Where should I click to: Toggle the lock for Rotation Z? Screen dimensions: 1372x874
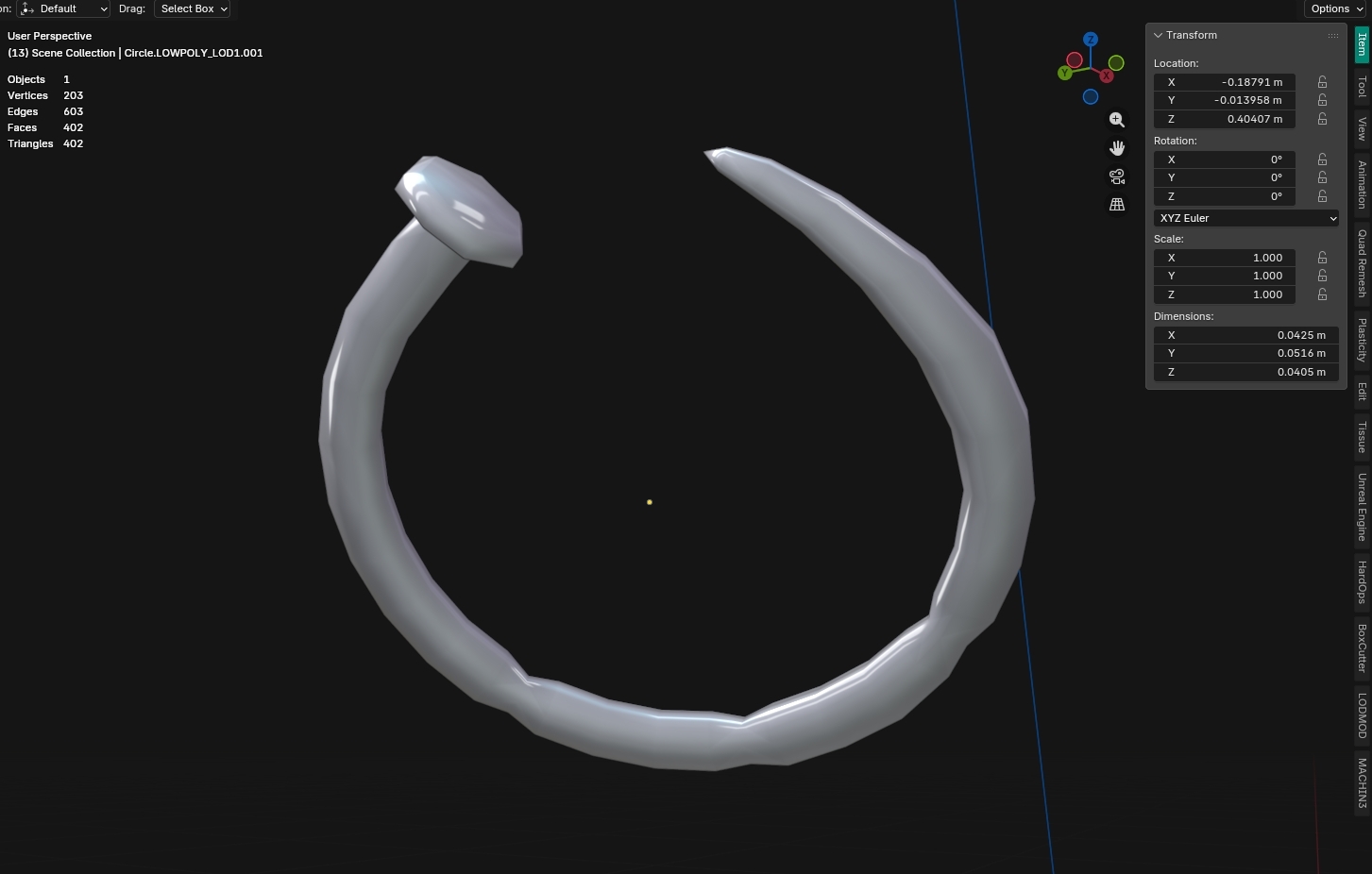pyautogui.click(x=1322, y=196)
